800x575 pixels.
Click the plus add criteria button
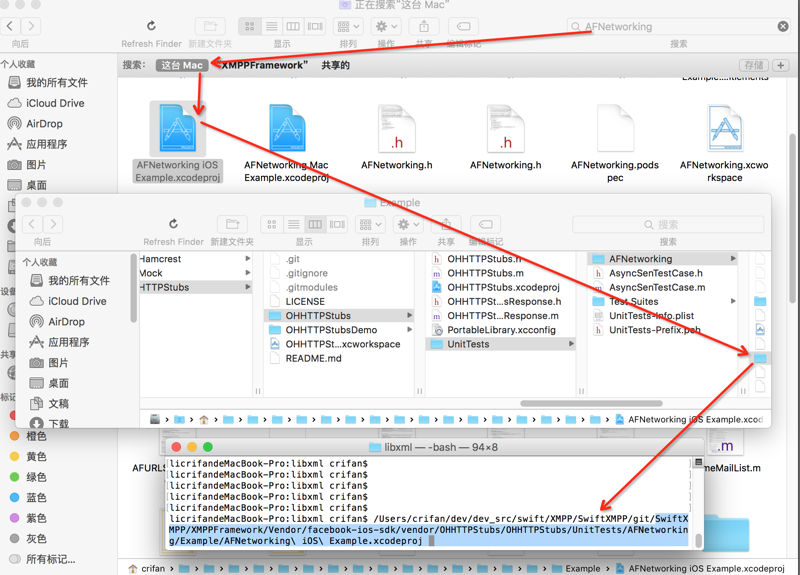click(780, 65)
